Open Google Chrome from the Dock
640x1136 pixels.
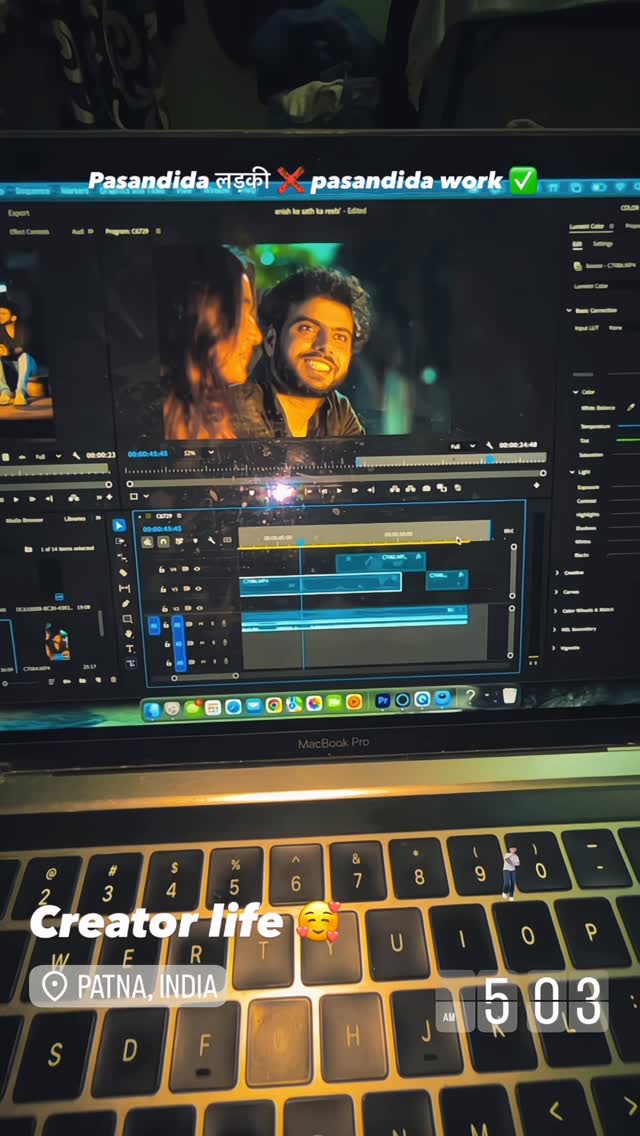[x=273, y=704]
